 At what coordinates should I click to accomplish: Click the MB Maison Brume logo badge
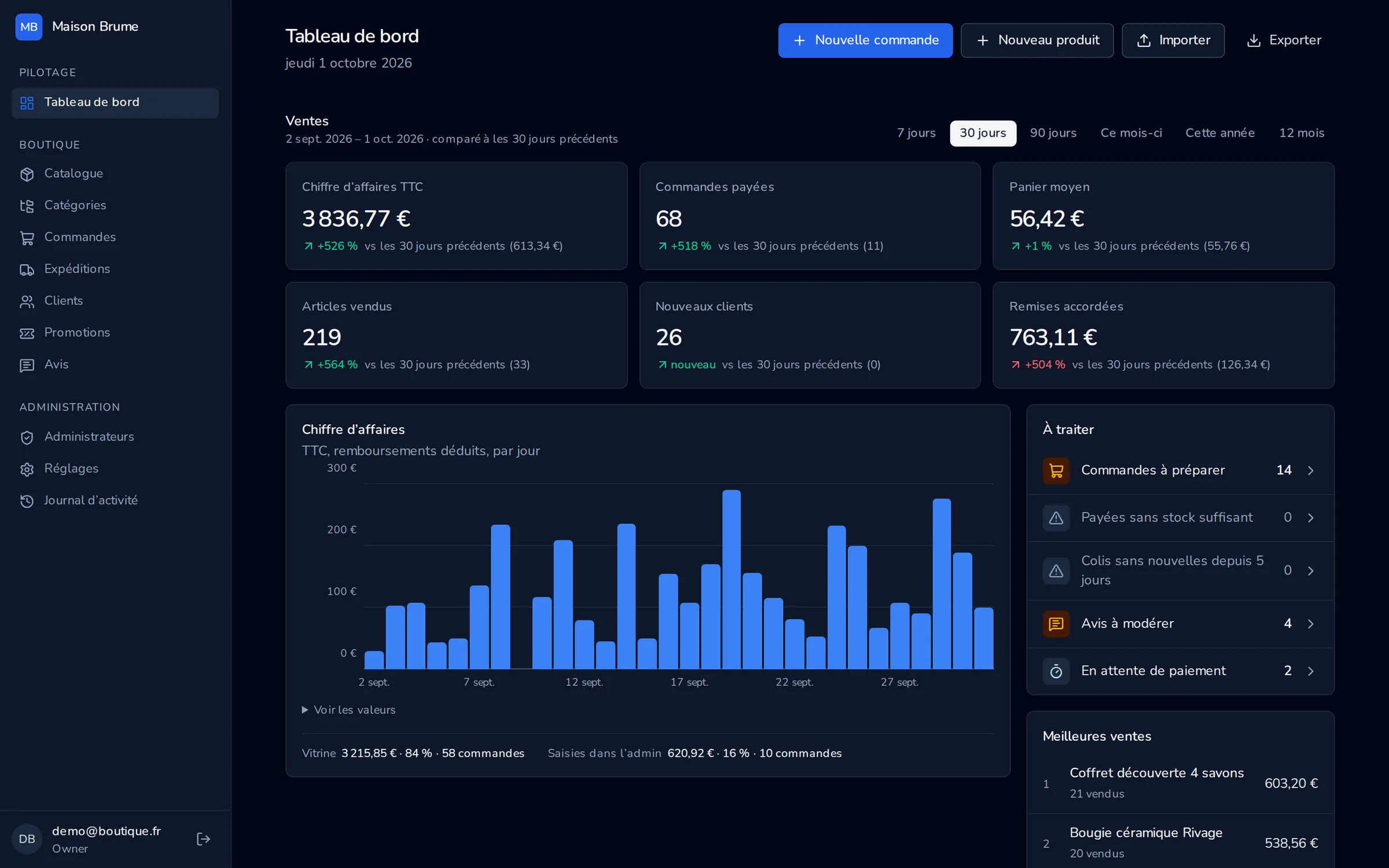pos(29,27)
